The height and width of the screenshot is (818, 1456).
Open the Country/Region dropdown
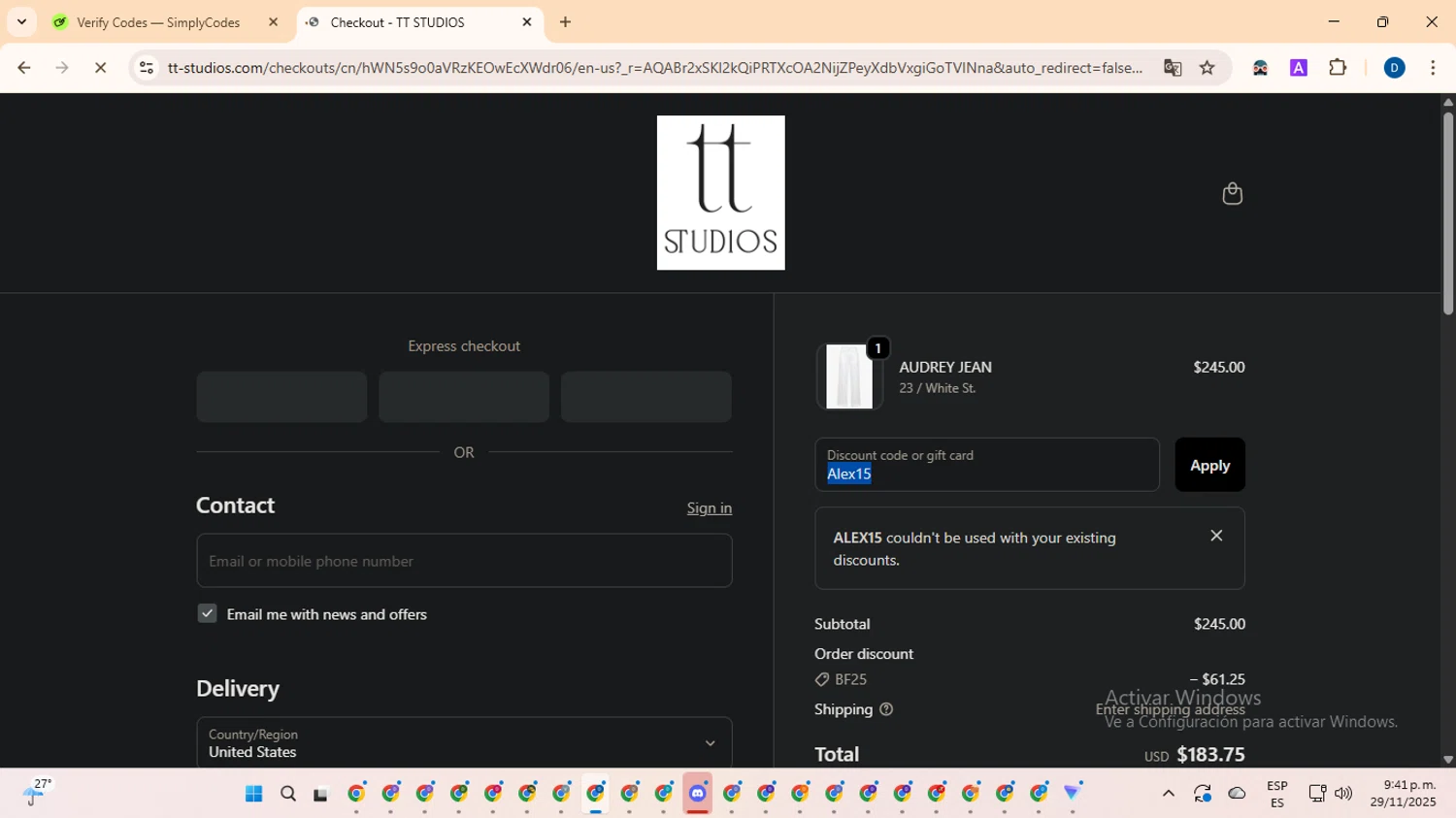coord(464,742)
